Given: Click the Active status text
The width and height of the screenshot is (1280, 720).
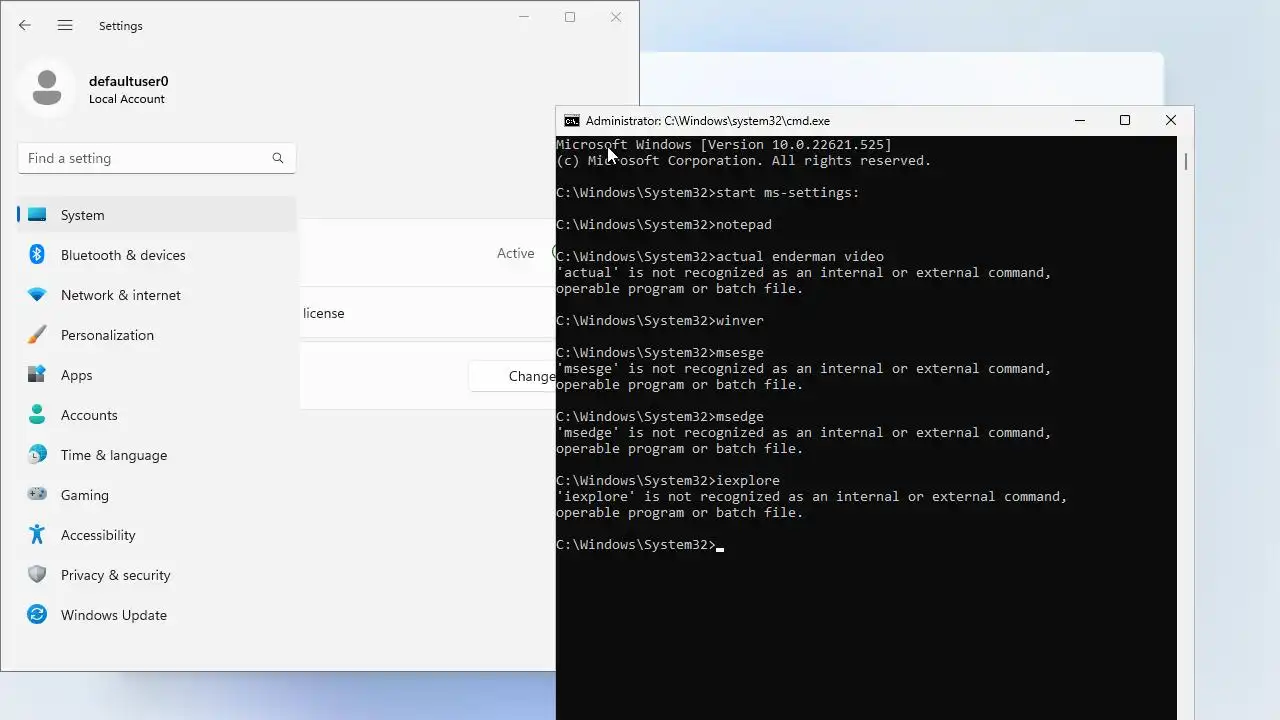Looking at the screenshot, I should [x=516, y=253].
